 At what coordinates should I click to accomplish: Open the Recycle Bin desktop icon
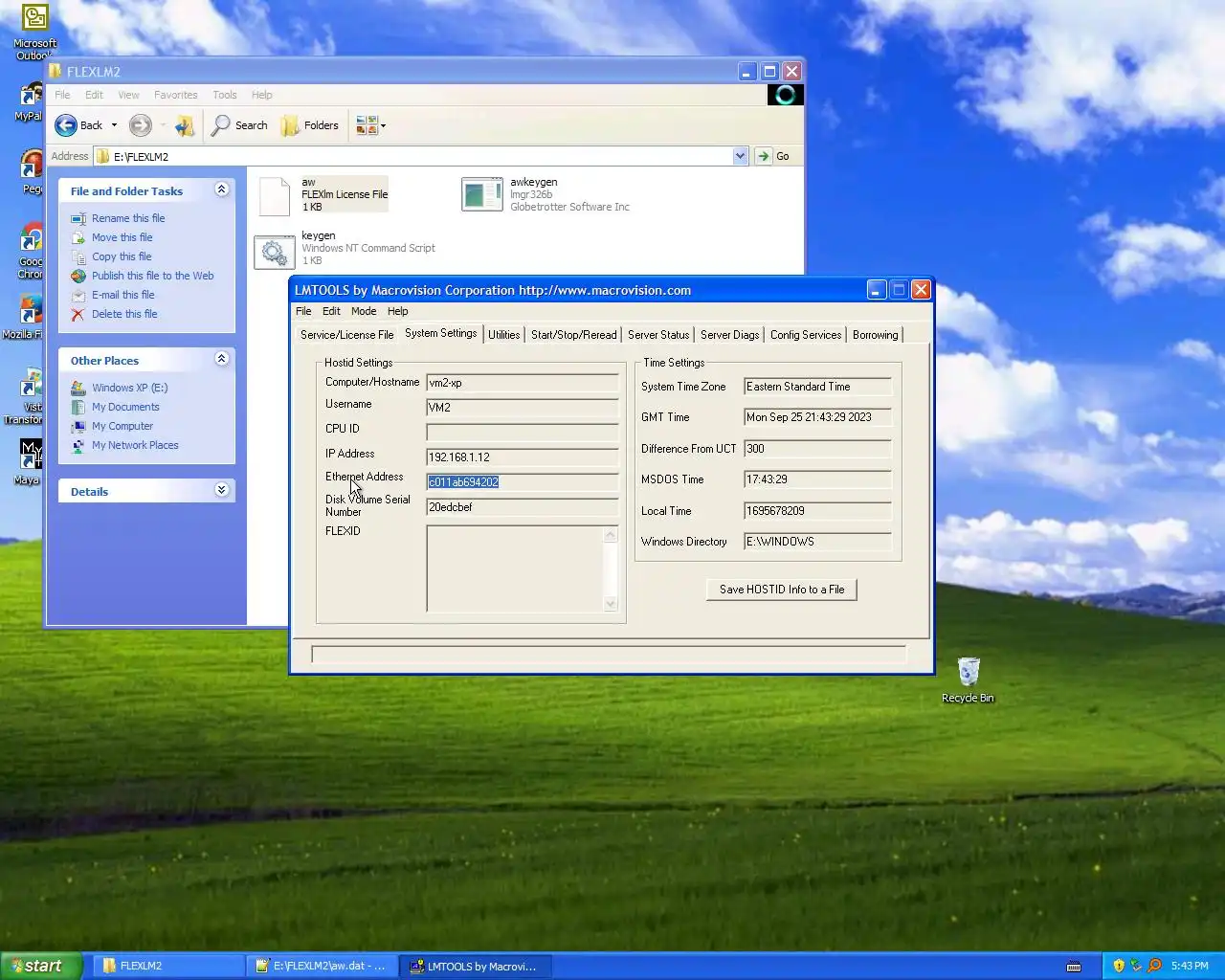click(x=968, y=679)
